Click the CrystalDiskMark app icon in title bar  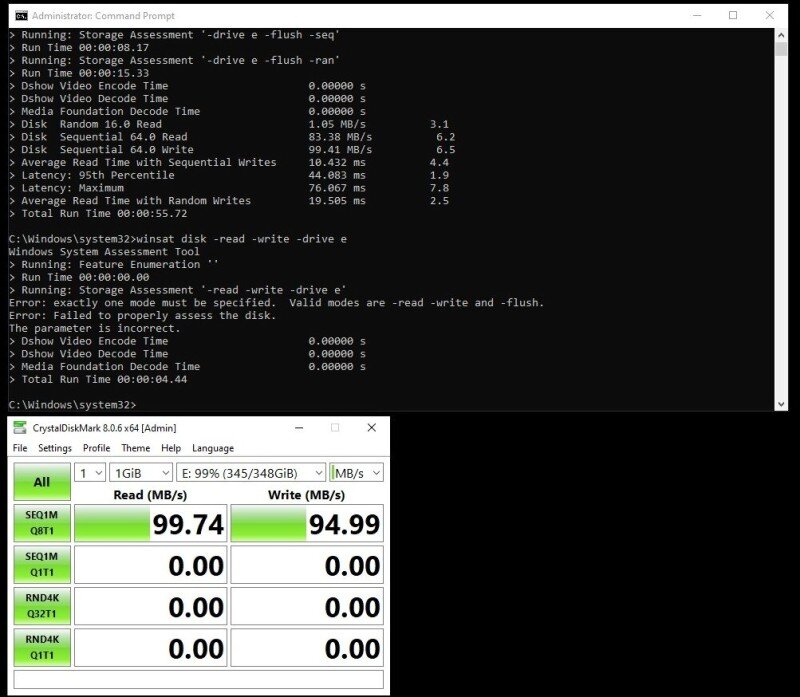tap(20, 428)
